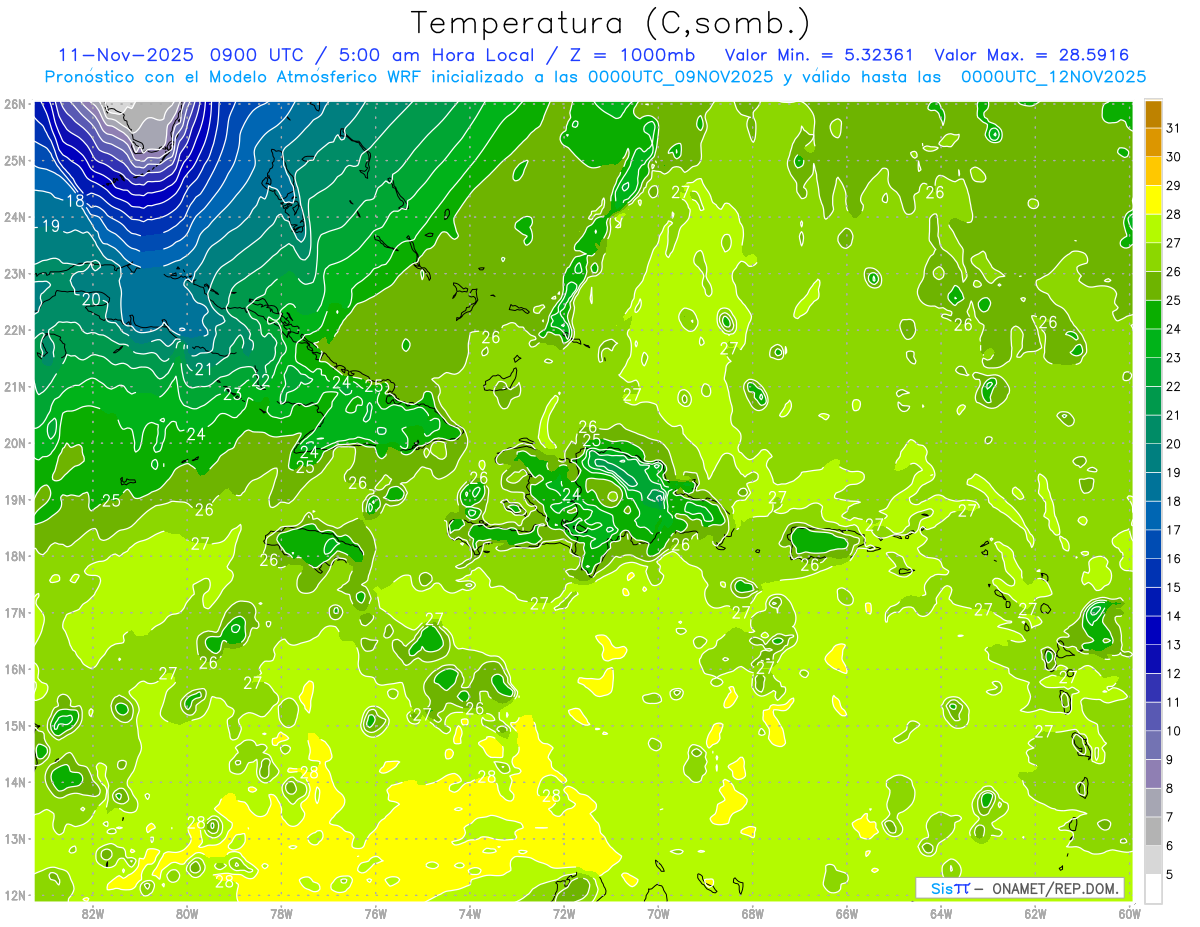This screenshot has width=1200, height=927.
Task: Click the 80W longitude axis label
Action: [x=187, y=913]
